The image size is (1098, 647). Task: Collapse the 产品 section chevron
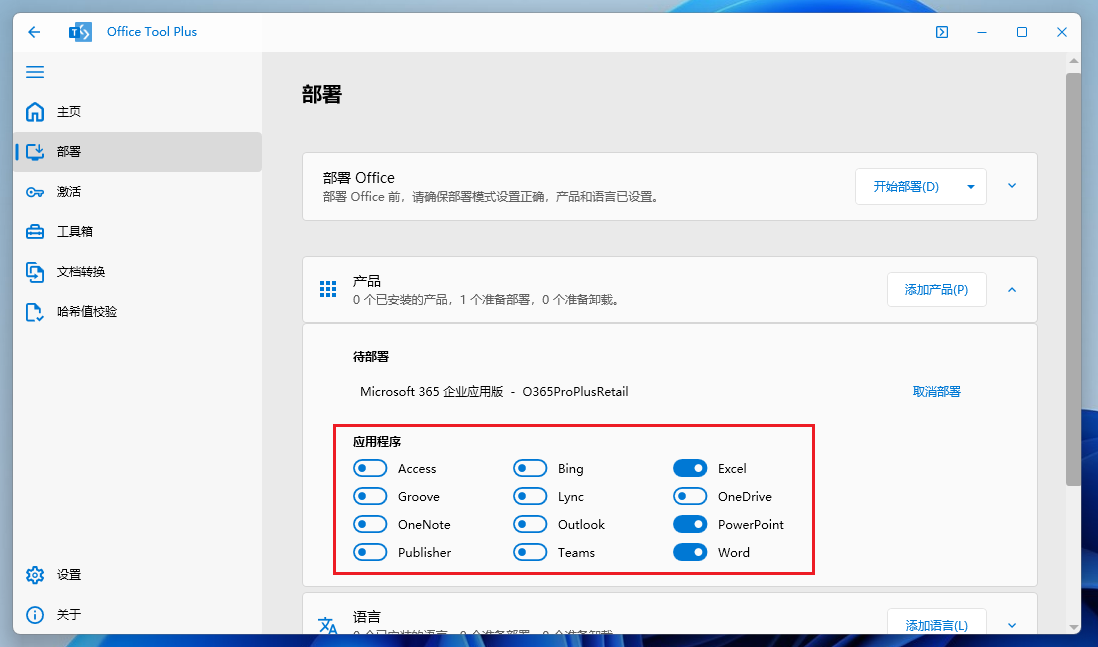[1012, 290]
